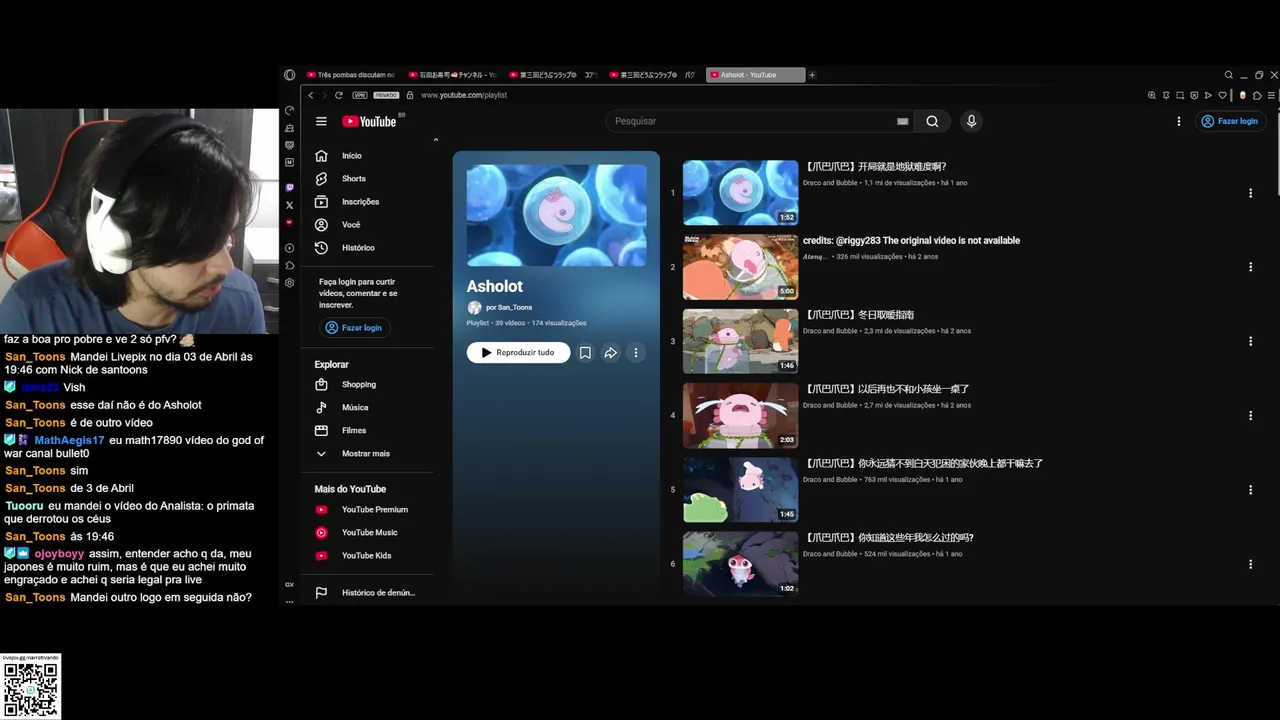Image resolution: width=1280 pixels, height=720 pixels.
Task: Toggle the YouTube hamburger guide menu
Action: (321, 121)
